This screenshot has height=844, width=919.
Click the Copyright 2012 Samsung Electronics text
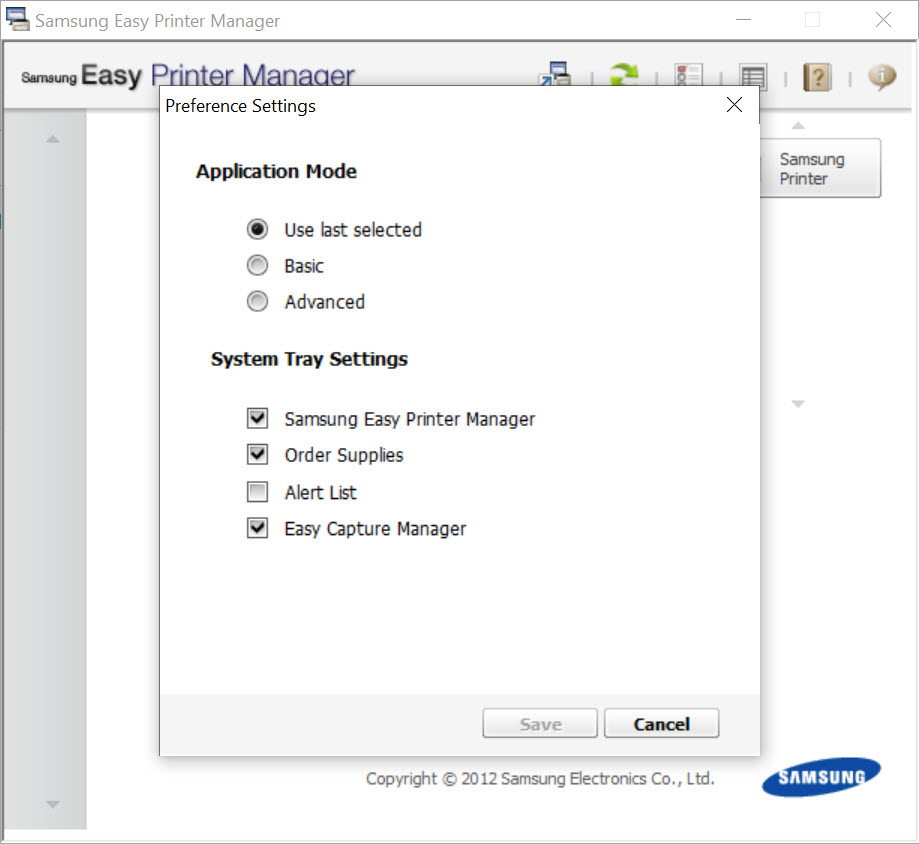point(540,779)
